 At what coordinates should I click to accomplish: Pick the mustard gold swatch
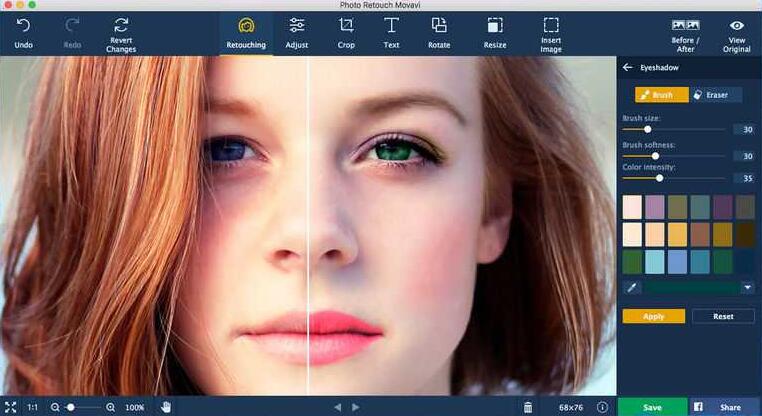723,235
